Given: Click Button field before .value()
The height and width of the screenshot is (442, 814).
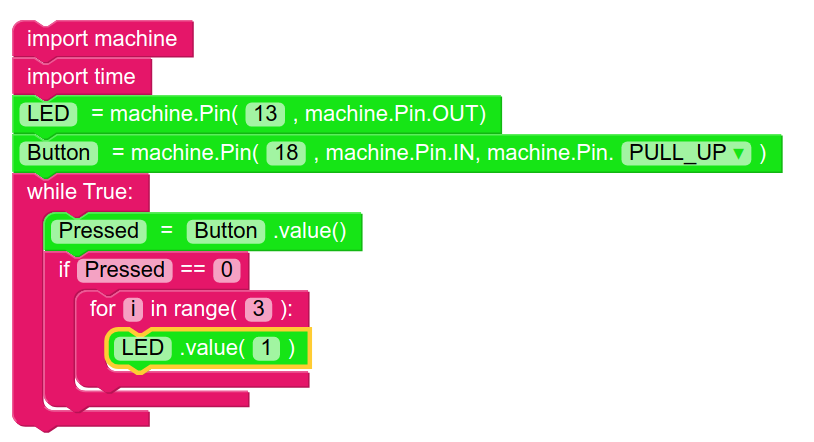Looking at the screenshot, I should pos(226,232).
